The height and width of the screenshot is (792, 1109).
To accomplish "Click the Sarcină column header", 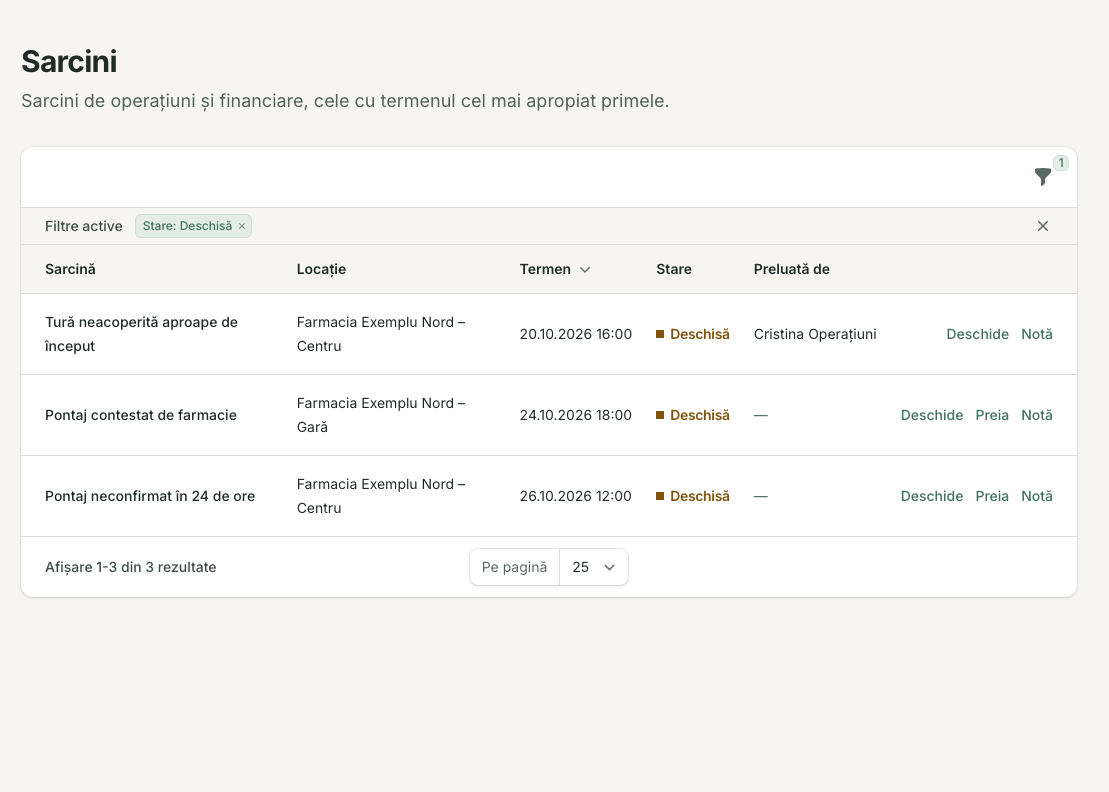I will 70,269.
